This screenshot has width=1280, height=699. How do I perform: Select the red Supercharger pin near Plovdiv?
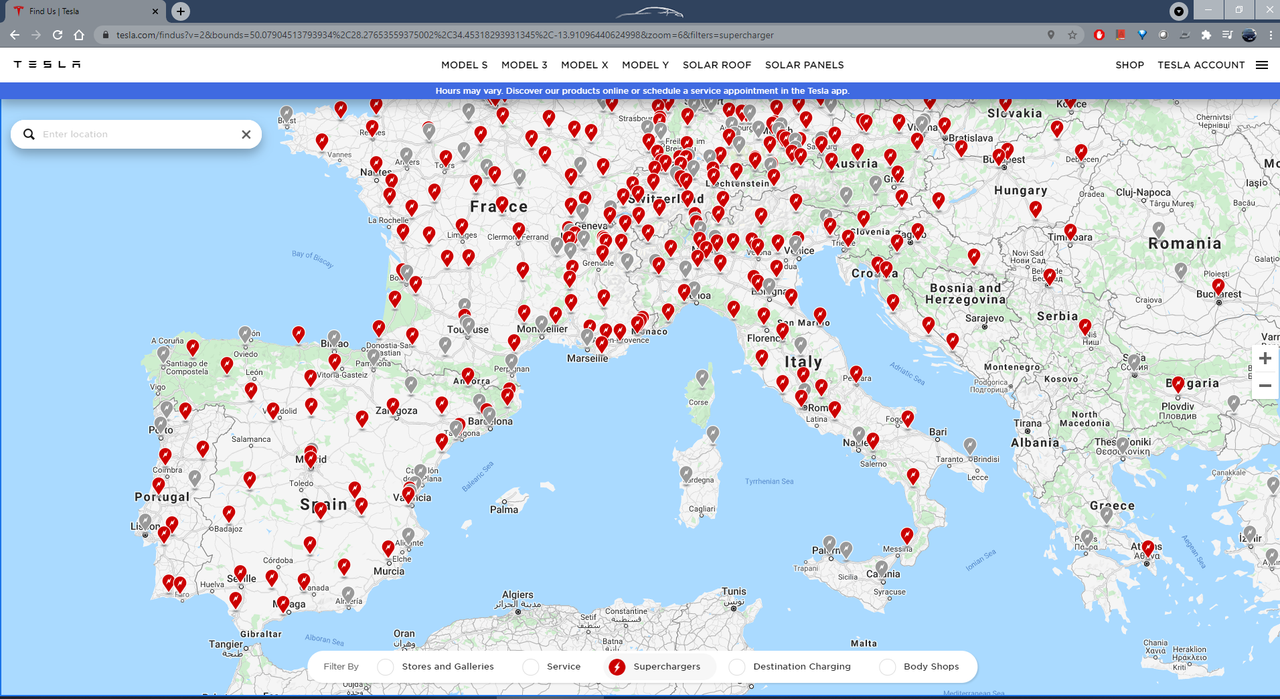(1178, 384)
